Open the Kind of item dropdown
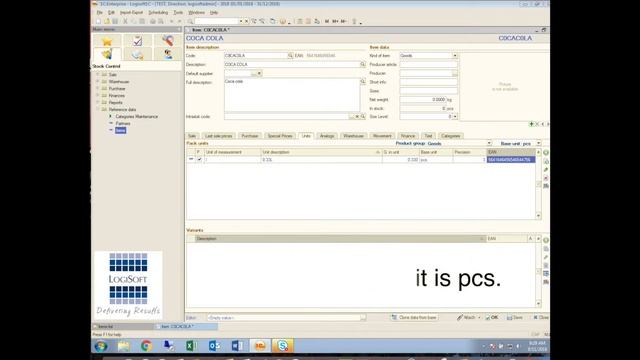 (x=455, y=56)
